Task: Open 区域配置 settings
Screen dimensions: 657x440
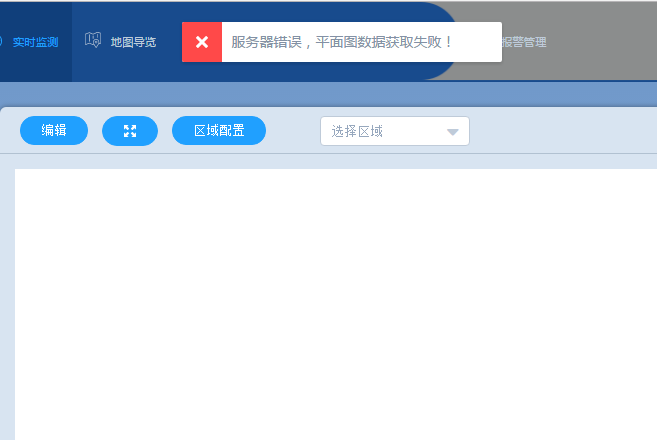Action: click(219, 131)
